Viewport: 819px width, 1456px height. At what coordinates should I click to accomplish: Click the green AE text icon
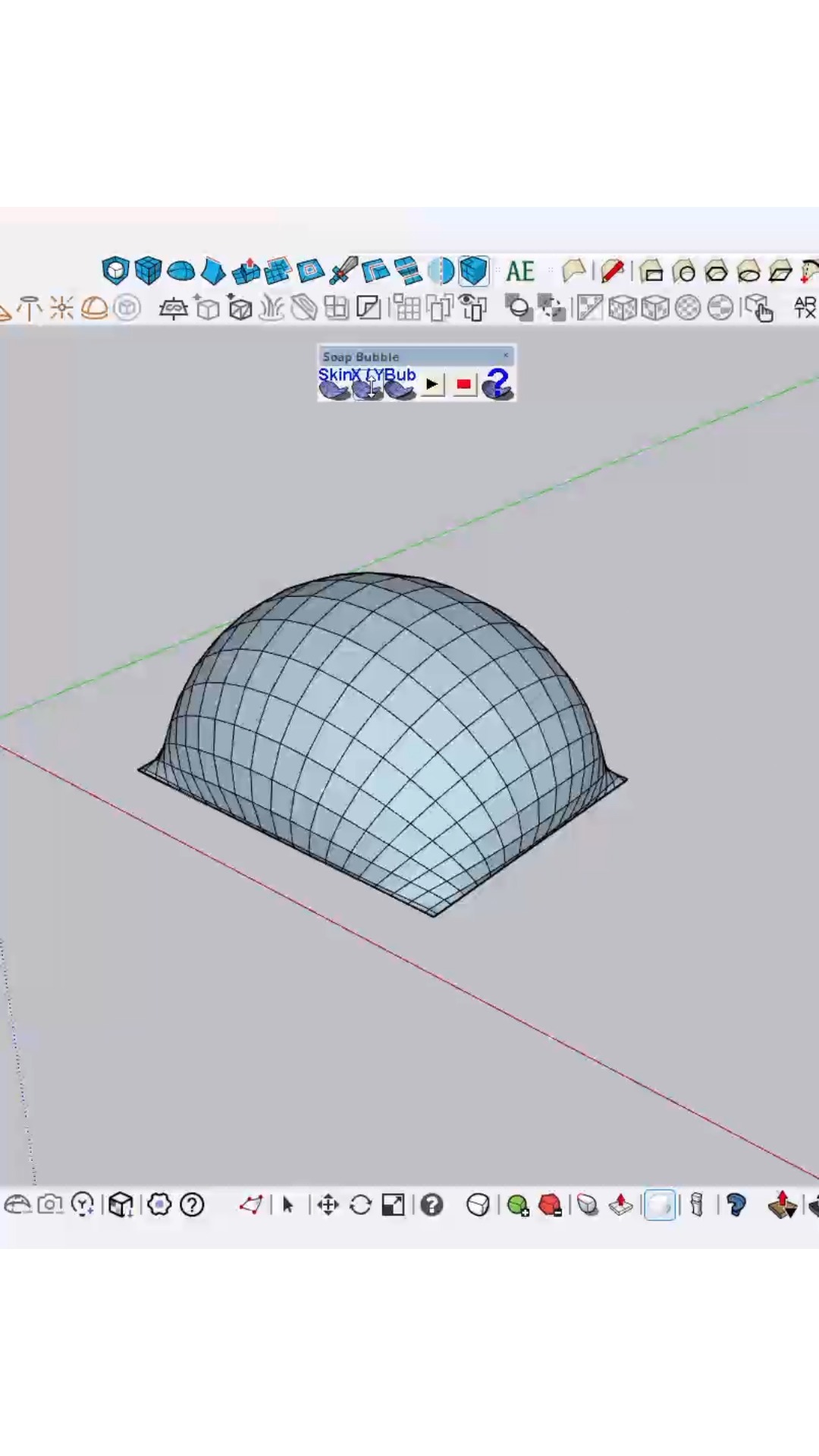[x=520, y=271]
